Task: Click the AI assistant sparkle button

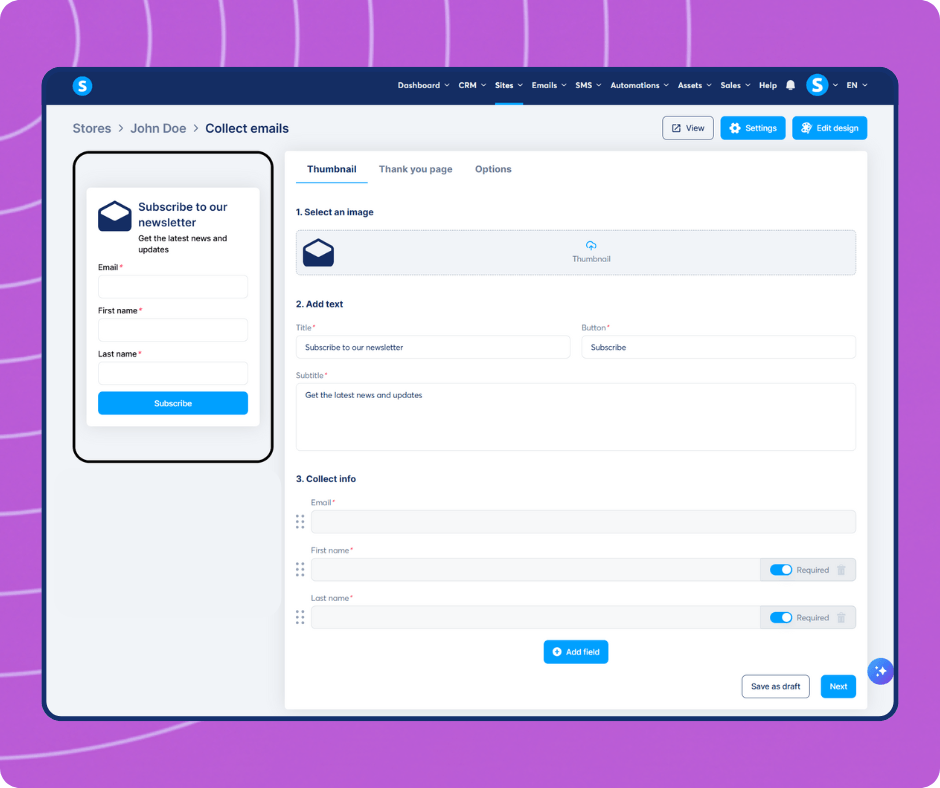Action: 880,671
